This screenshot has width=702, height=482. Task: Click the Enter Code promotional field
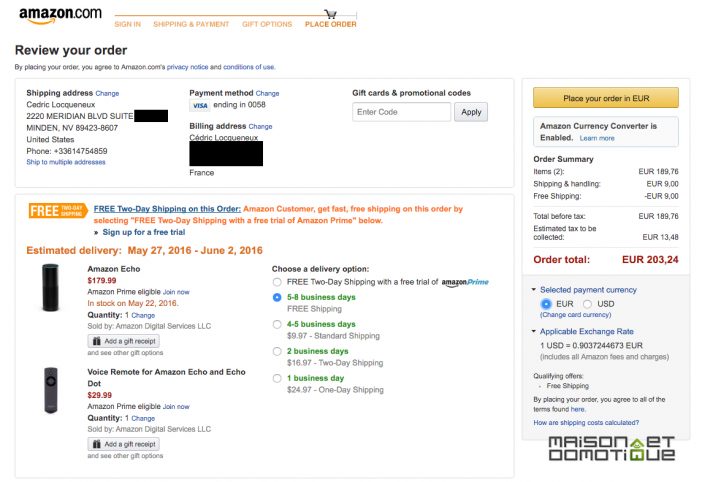point(402,112)
